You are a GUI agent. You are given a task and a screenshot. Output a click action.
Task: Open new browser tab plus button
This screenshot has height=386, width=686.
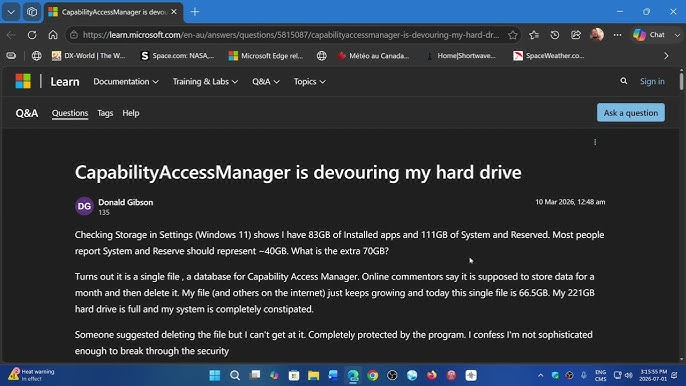(x=195, y=12)
